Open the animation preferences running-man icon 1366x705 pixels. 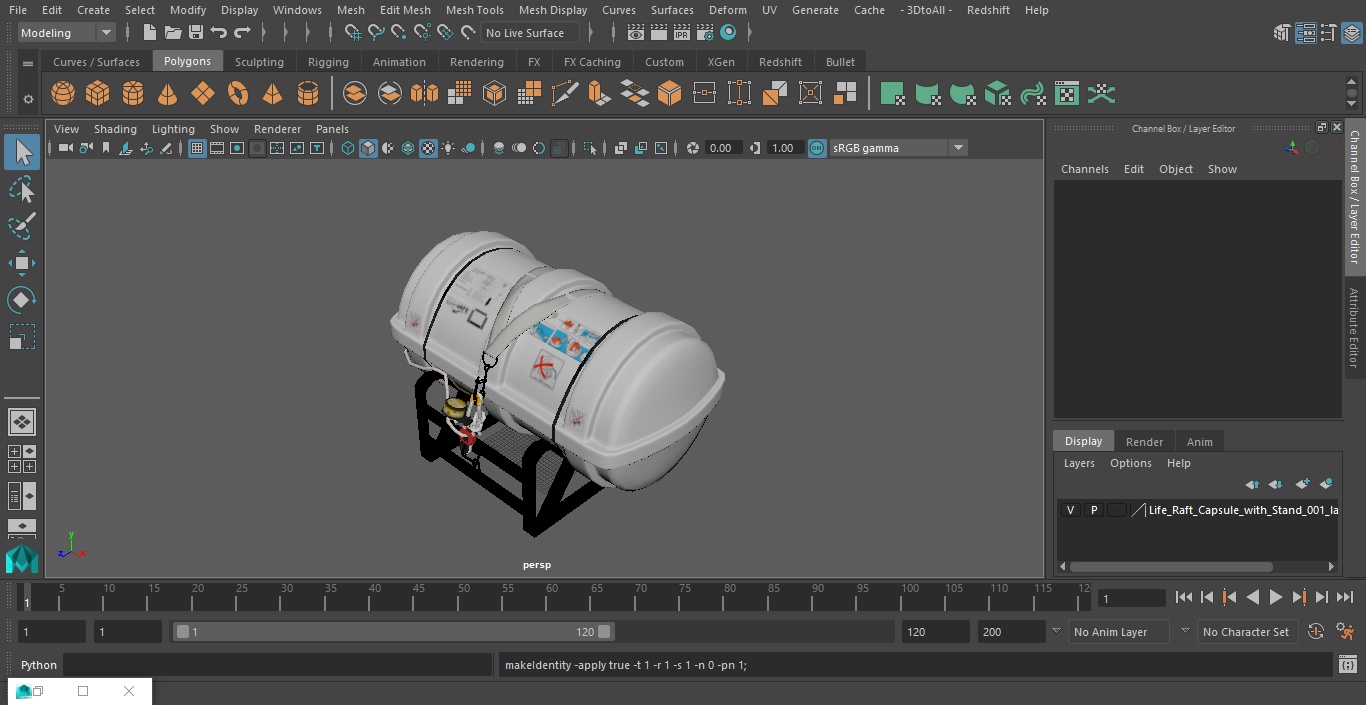click(1346, 632)
